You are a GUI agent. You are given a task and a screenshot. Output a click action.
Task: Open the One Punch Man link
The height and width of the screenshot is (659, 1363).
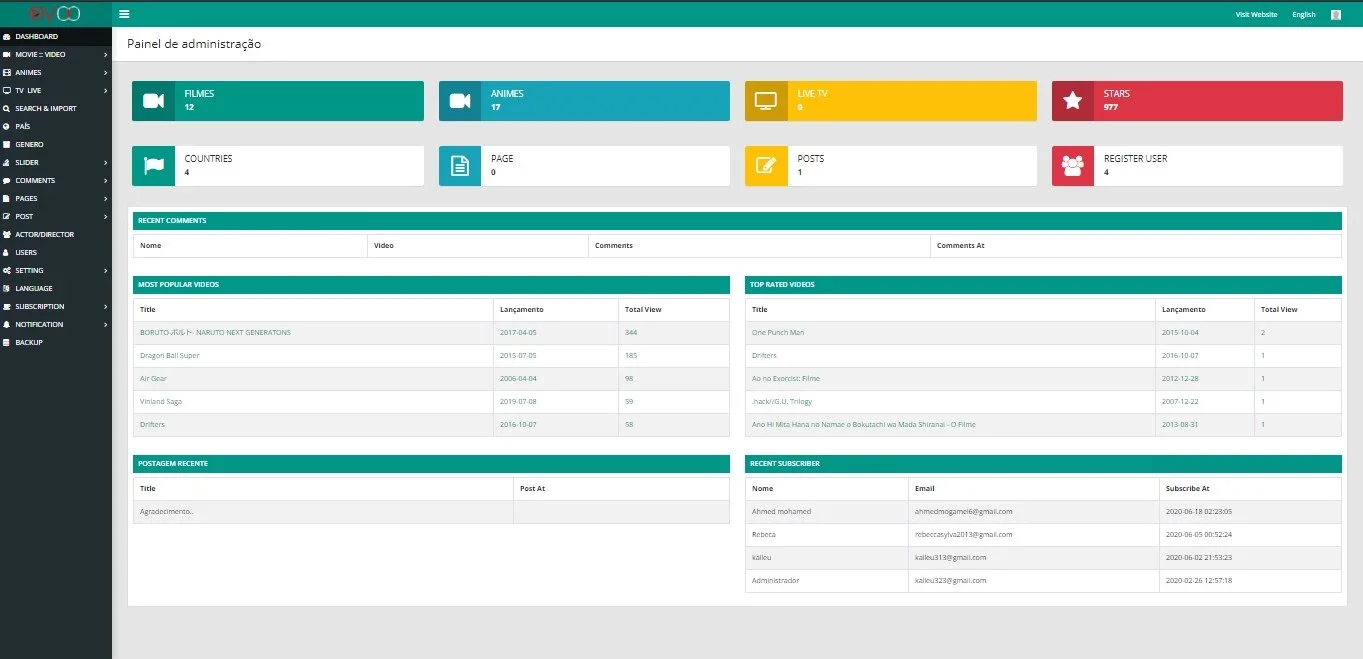coord(778,333)
